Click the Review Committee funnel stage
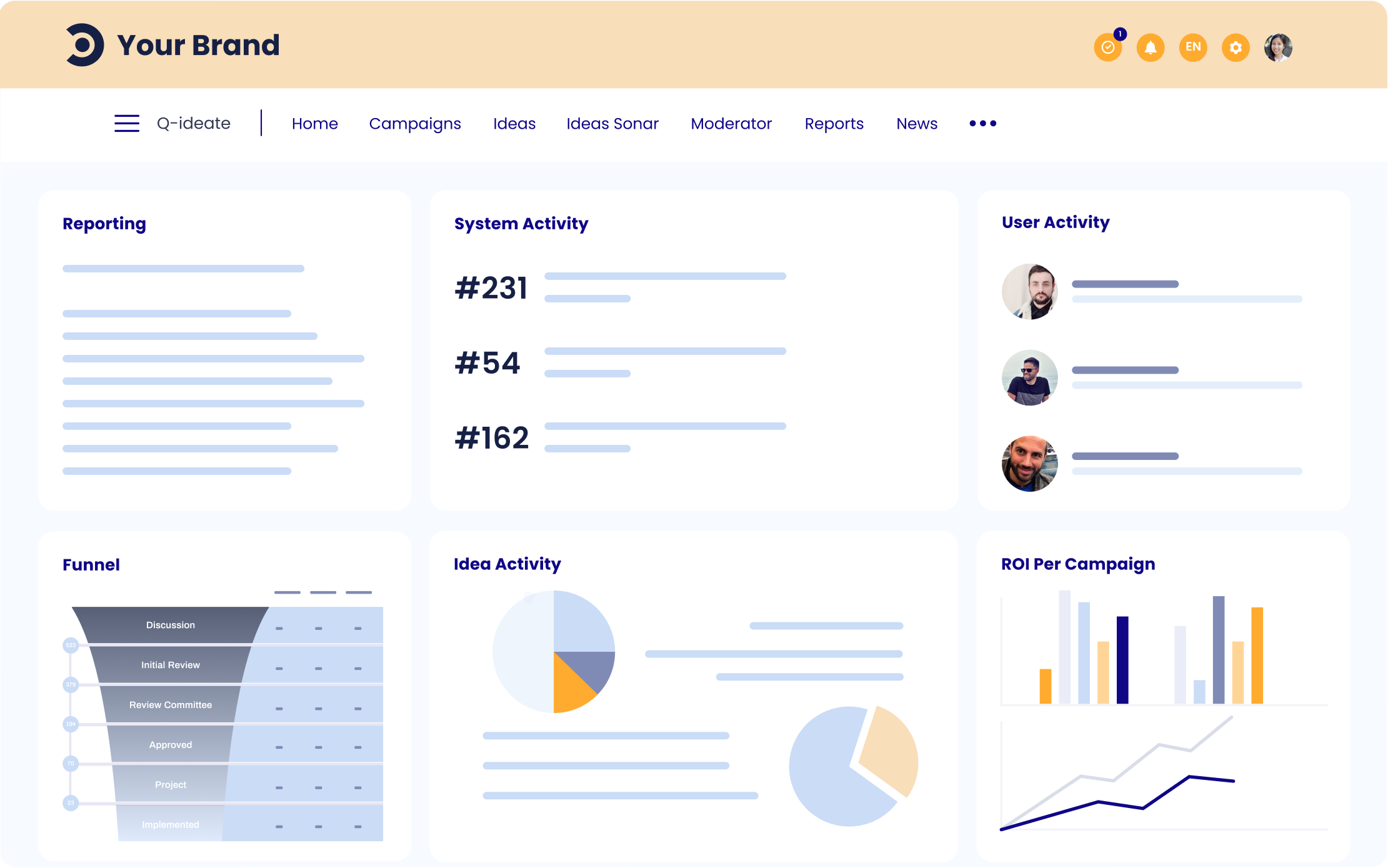The image size is (1388, 868). [x=170, y=705]
